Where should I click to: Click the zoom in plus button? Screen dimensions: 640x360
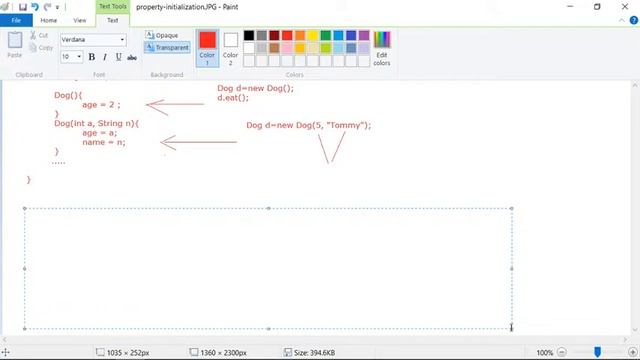click(633, 352)
